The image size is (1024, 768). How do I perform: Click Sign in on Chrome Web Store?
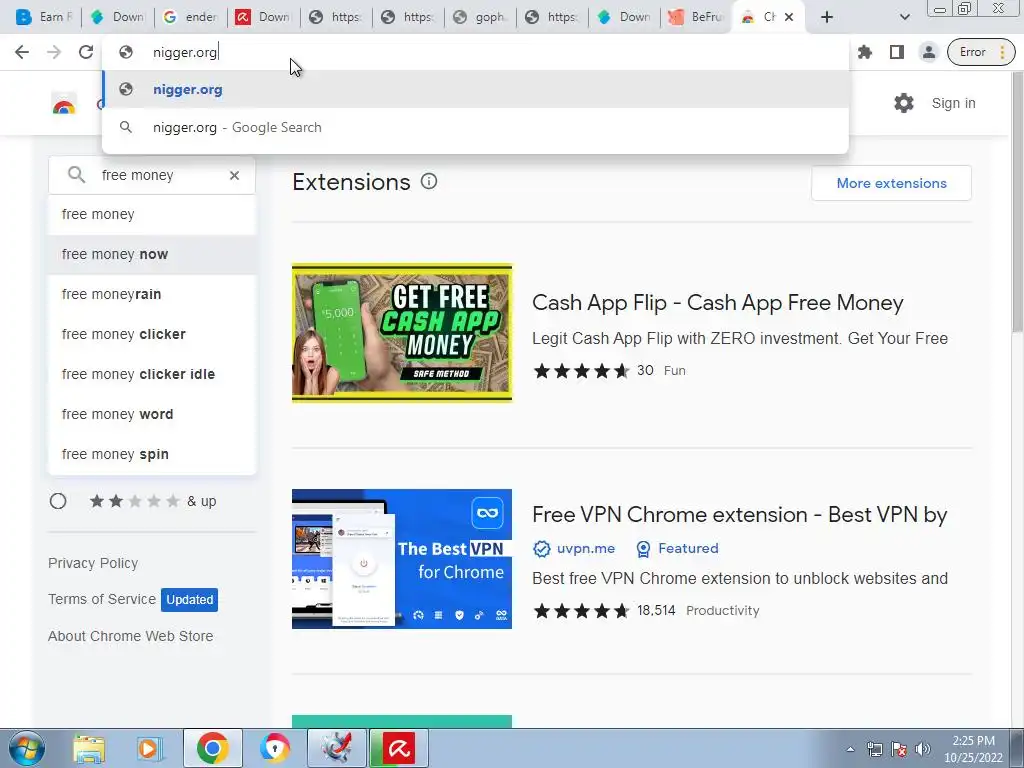pos(953,103)
